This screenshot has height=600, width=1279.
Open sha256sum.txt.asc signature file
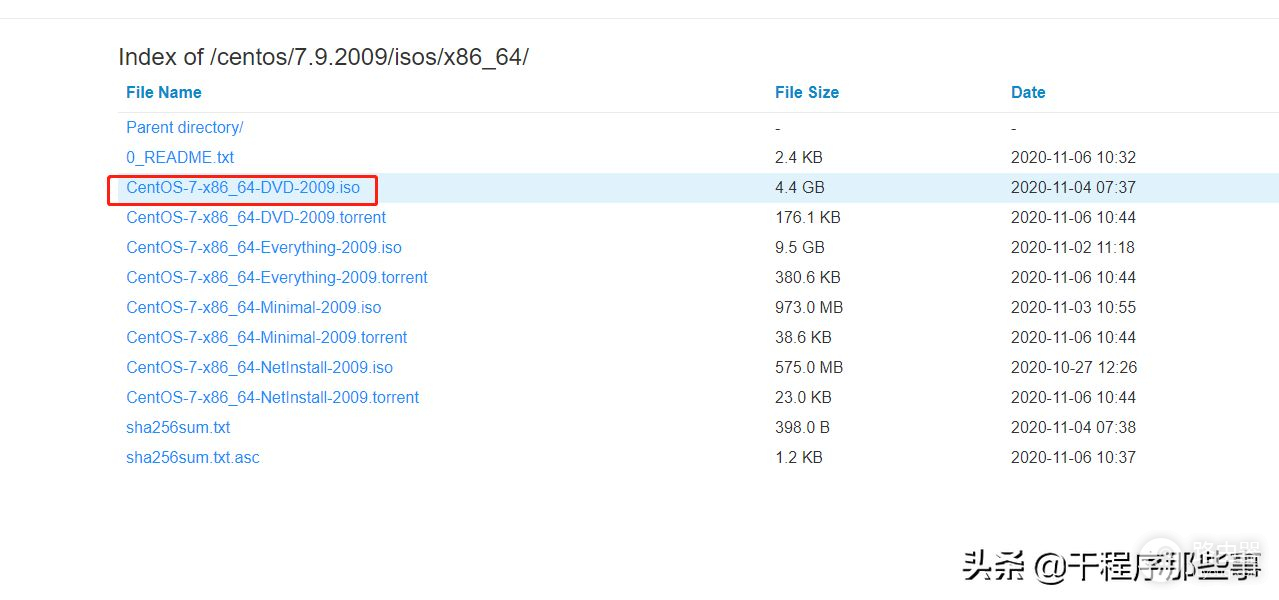[x=193, y=457]
